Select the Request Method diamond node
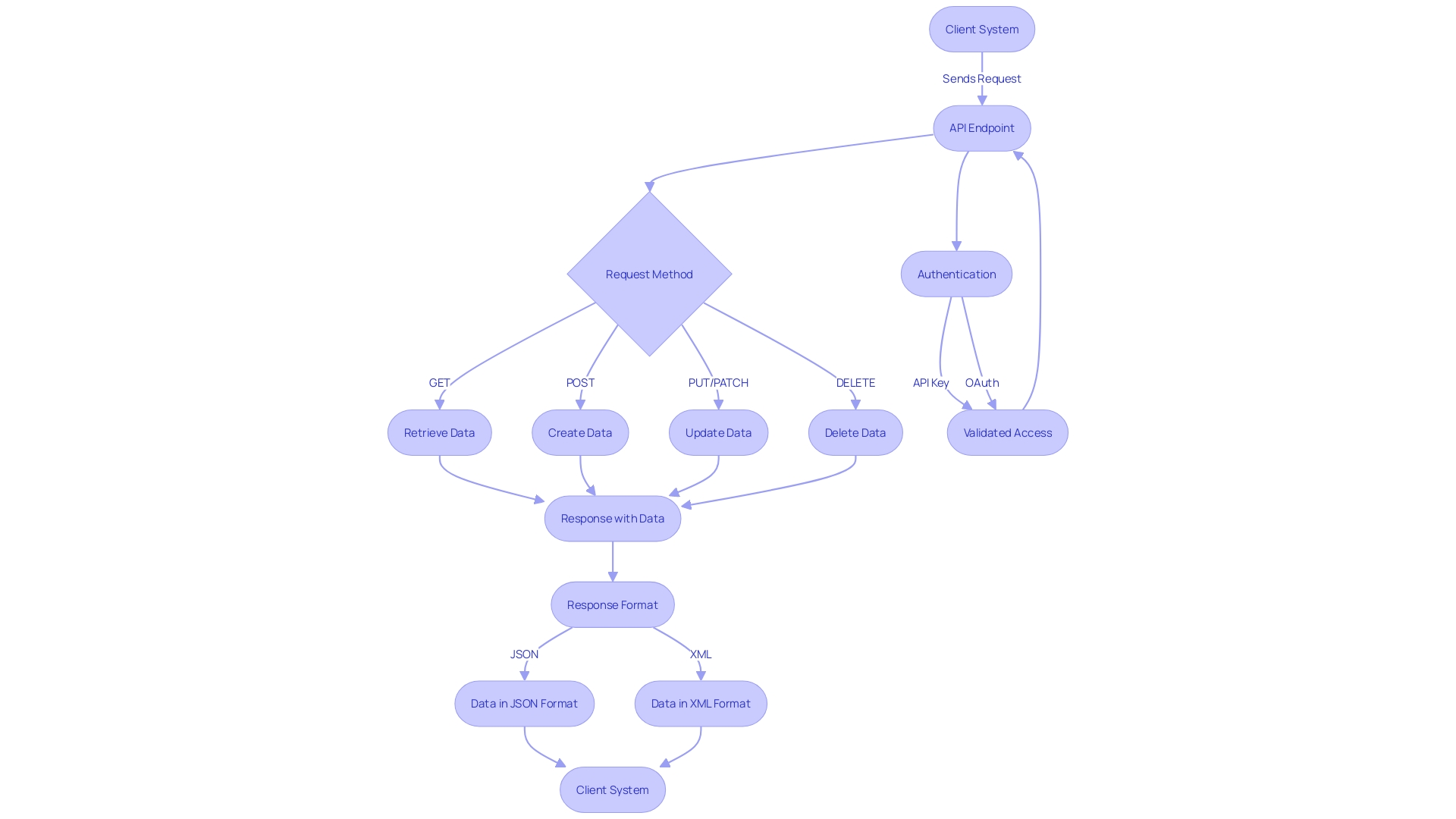 [x=649, y=273]
